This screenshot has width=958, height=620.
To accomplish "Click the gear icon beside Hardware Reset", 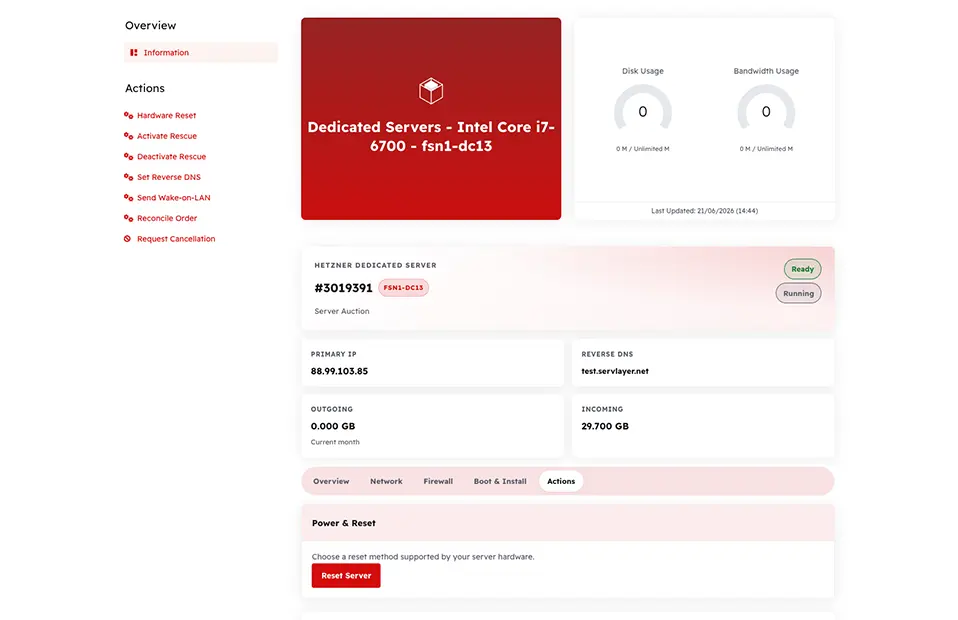I will point(128,115).
